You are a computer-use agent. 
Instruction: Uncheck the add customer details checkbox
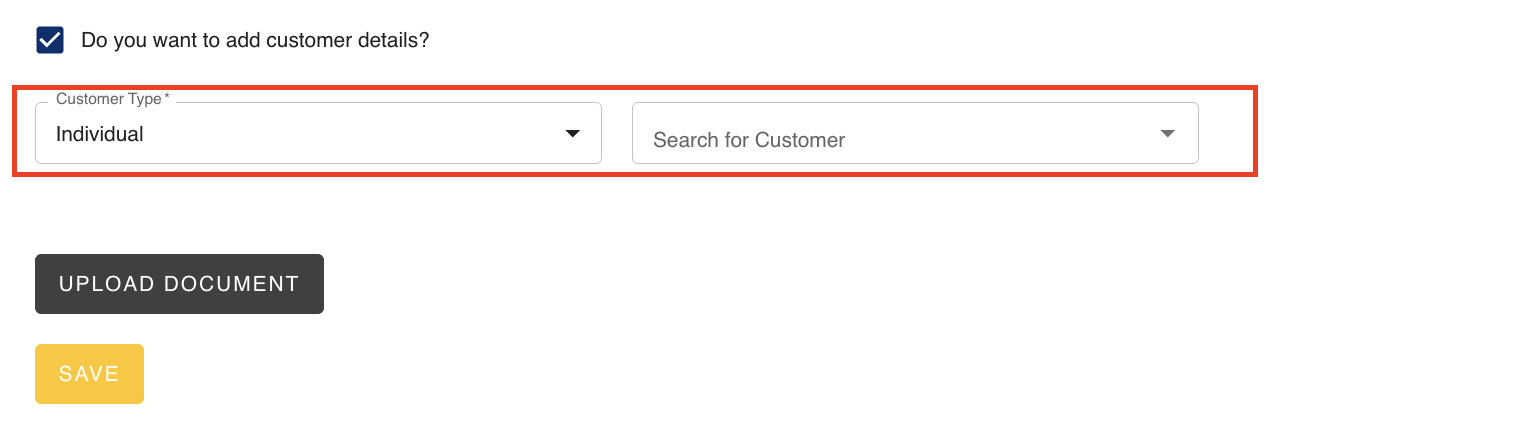(50, 41)
